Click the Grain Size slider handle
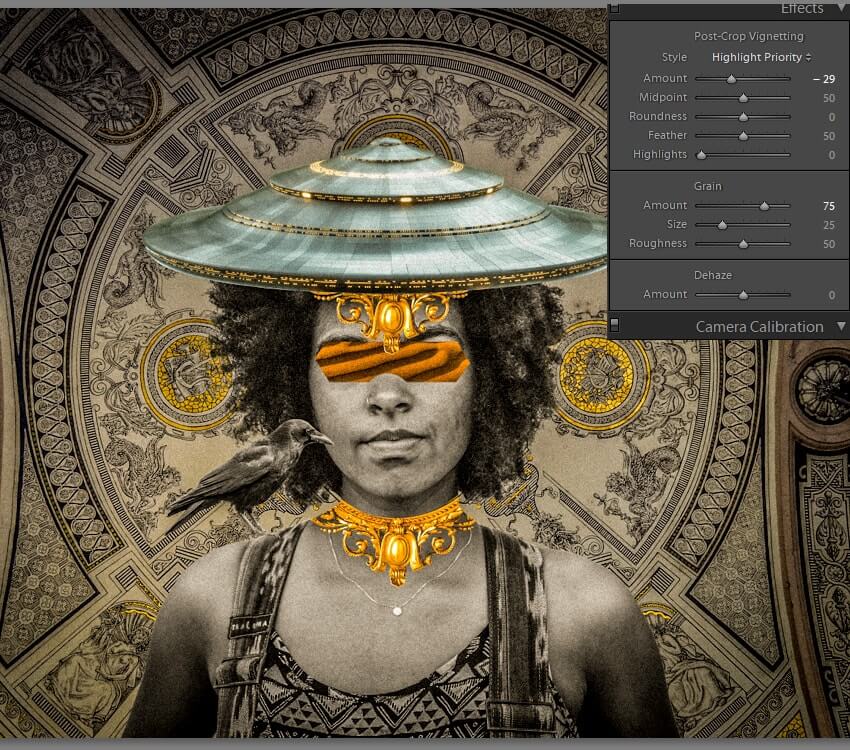This screenshot has height=750, width=850. 722,225
